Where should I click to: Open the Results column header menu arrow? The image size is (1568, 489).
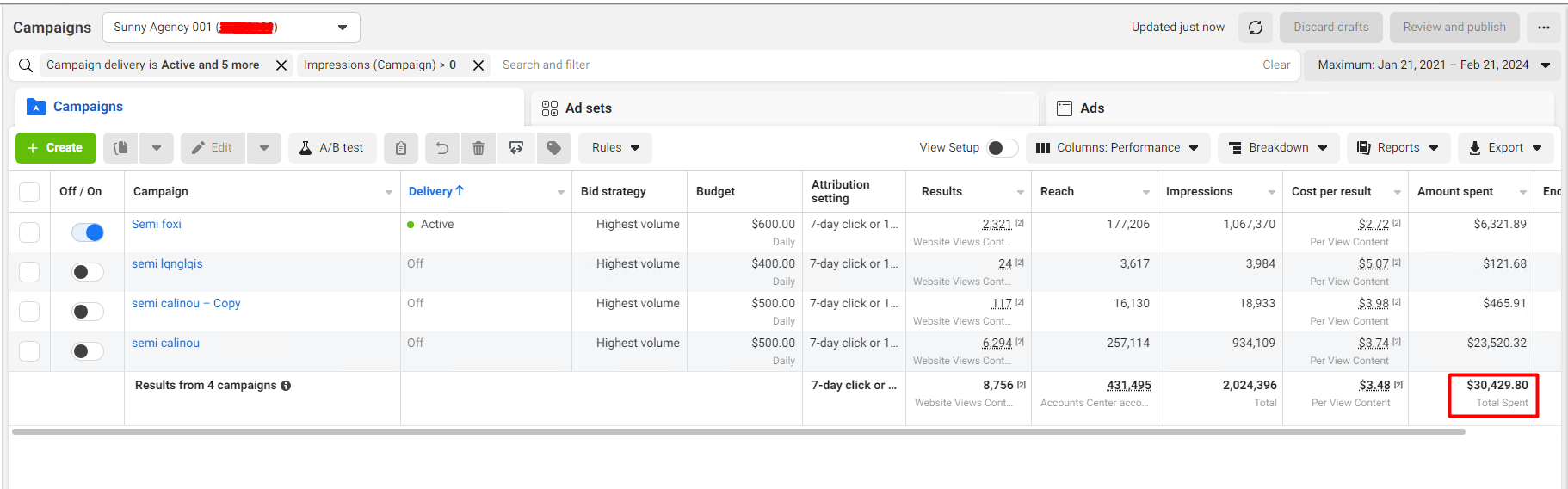pos(1021,192)
